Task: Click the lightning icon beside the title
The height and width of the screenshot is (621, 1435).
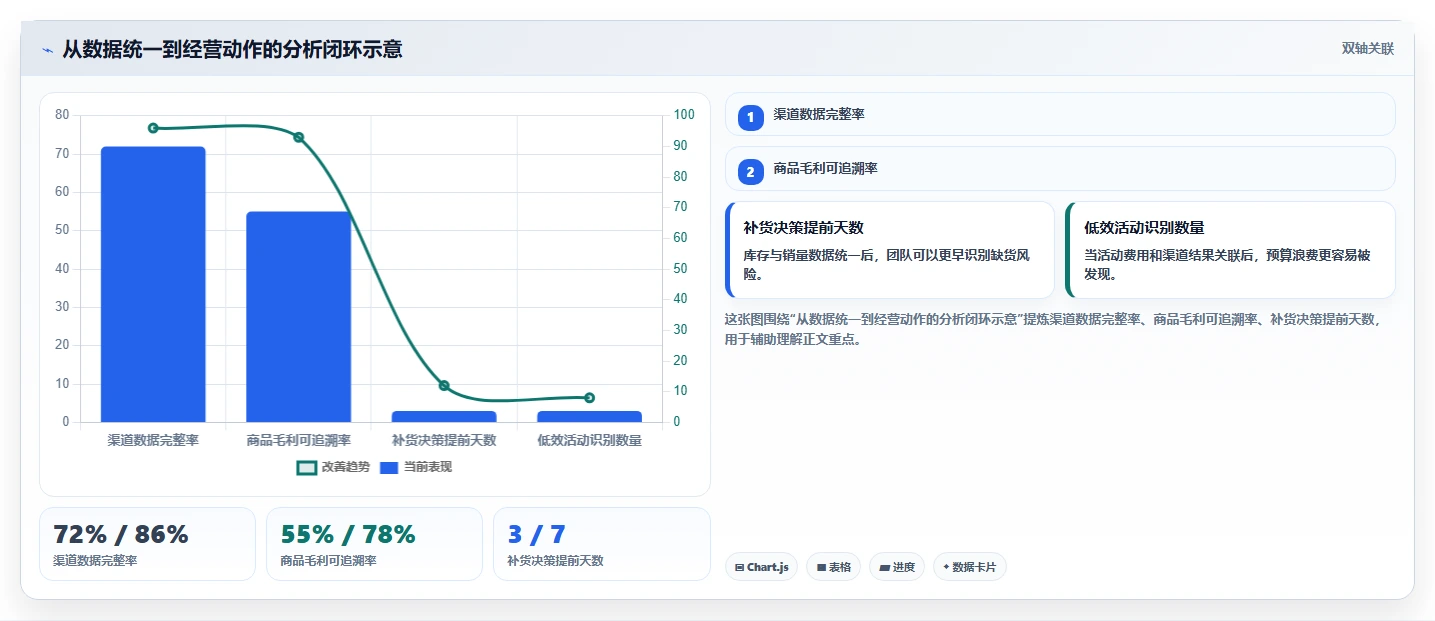Action: (x=47, y=50)
